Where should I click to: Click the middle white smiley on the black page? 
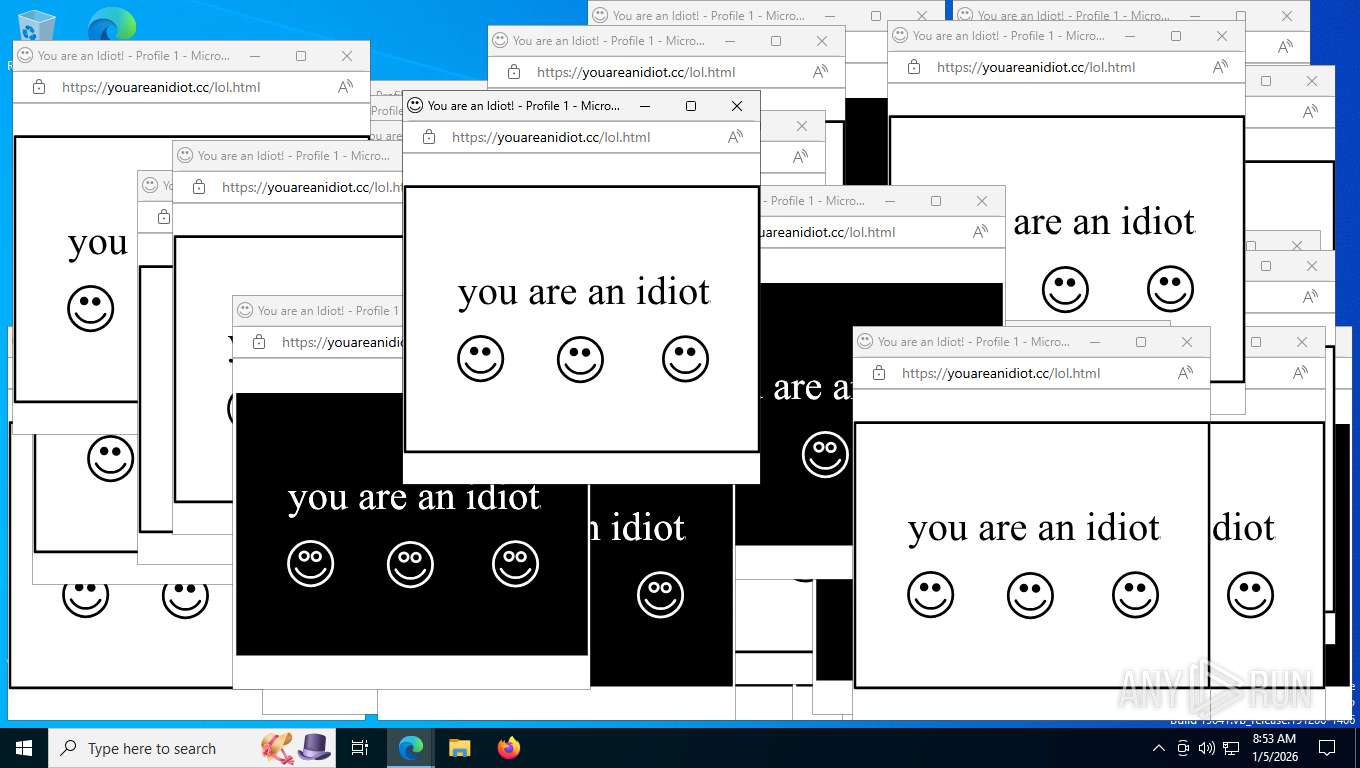[410, 564]
